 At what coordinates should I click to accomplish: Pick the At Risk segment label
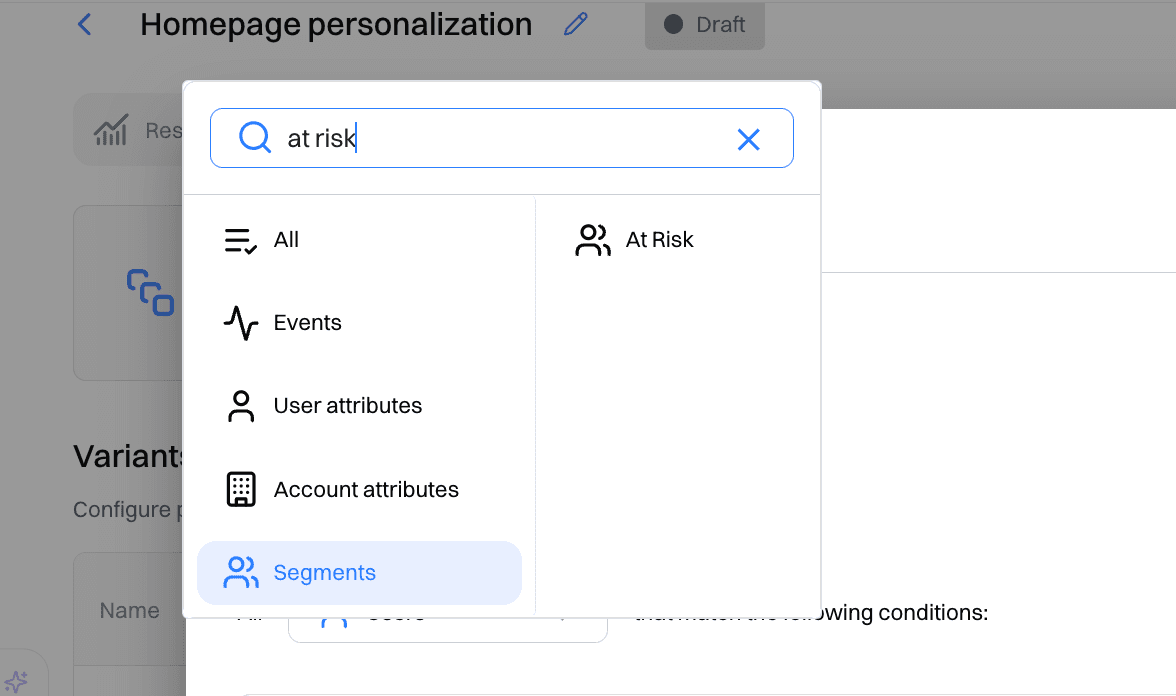point(659,240)
